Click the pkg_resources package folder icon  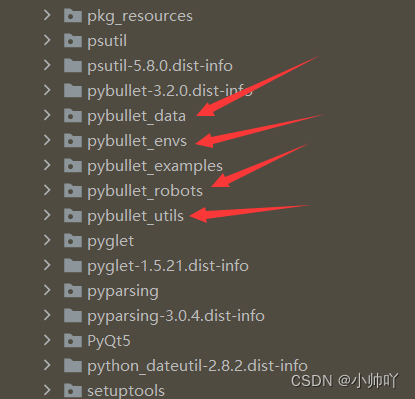pos(73,15)
